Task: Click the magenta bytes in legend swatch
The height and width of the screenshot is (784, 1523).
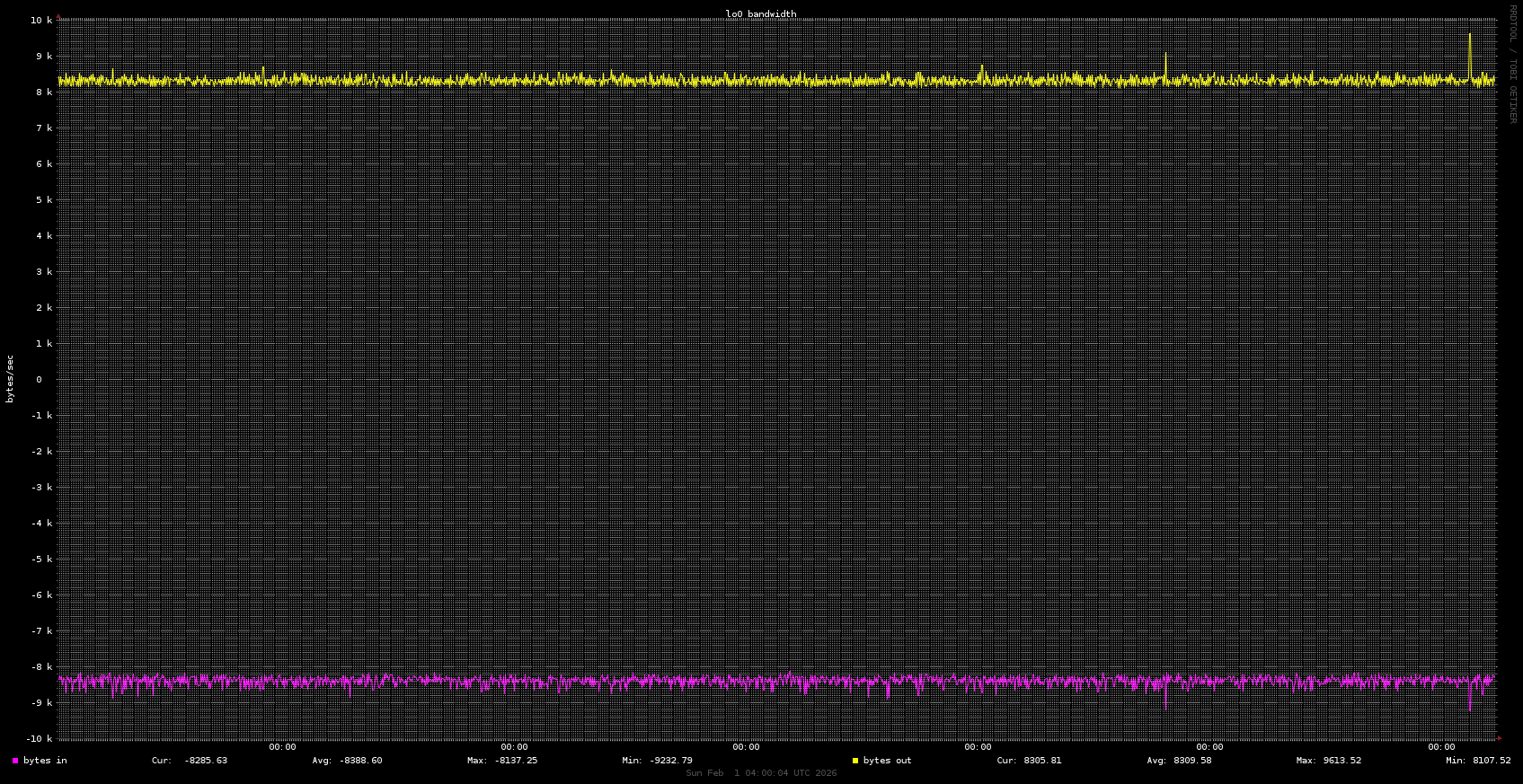Action: pyautogui.click(x=15, y=761)
